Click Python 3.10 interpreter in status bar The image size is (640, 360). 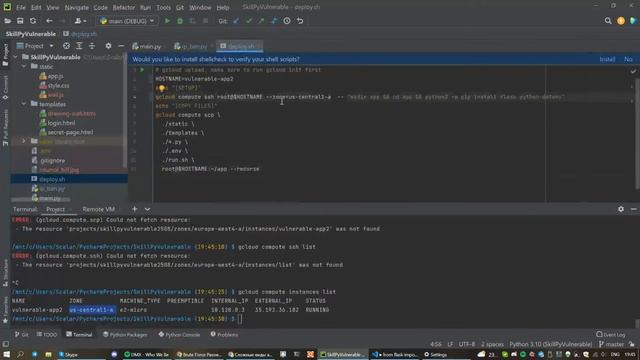[x=551, y=344]
